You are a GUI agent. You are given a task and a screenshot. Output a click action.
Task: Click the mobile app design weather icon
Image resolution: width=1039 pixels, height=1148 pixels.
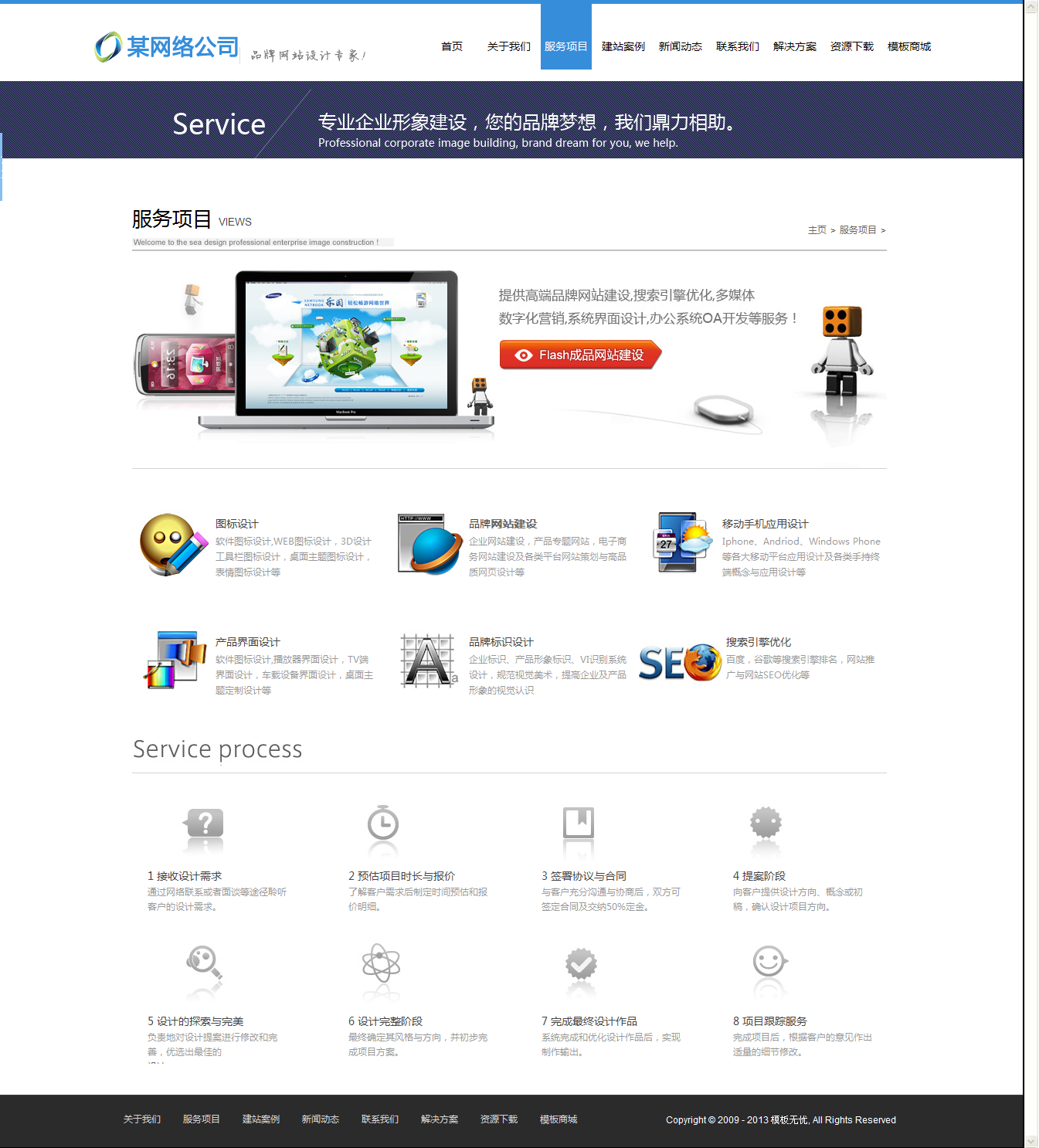(x=683, y=542)
